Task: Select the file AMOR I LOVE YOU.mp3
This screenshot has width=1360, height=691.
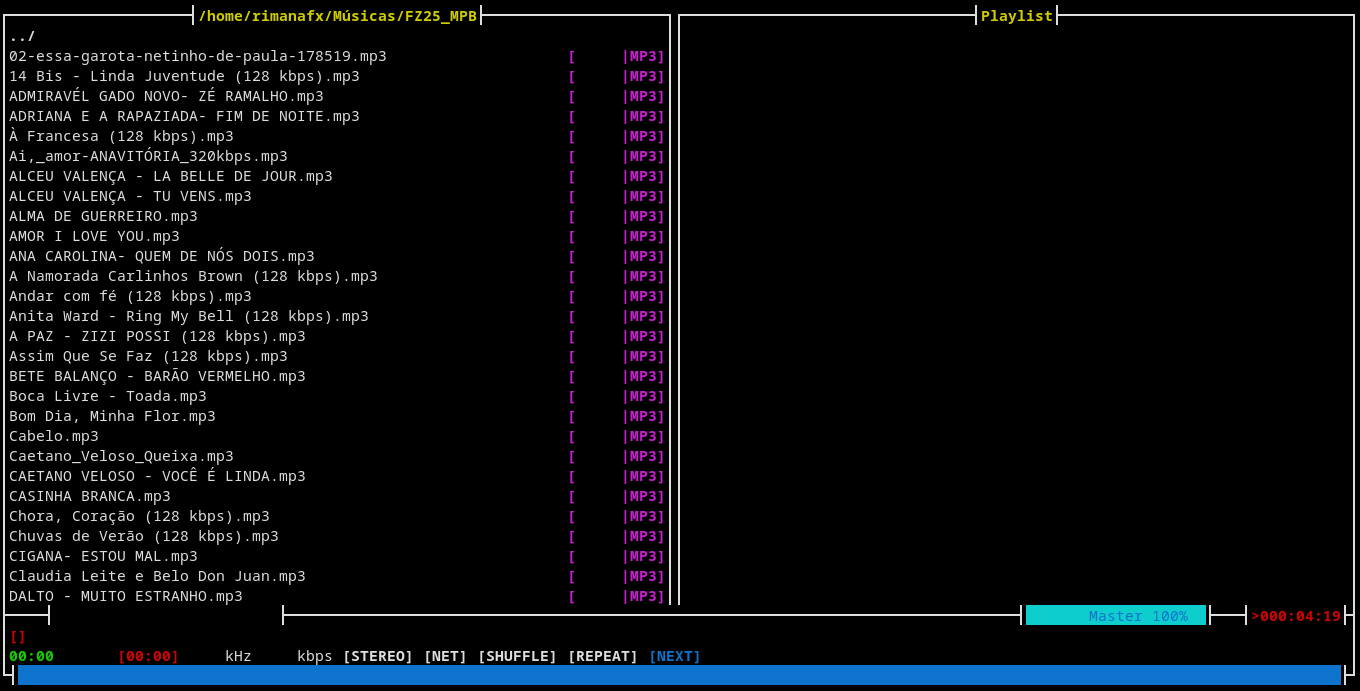Action: tap(95, 236)
